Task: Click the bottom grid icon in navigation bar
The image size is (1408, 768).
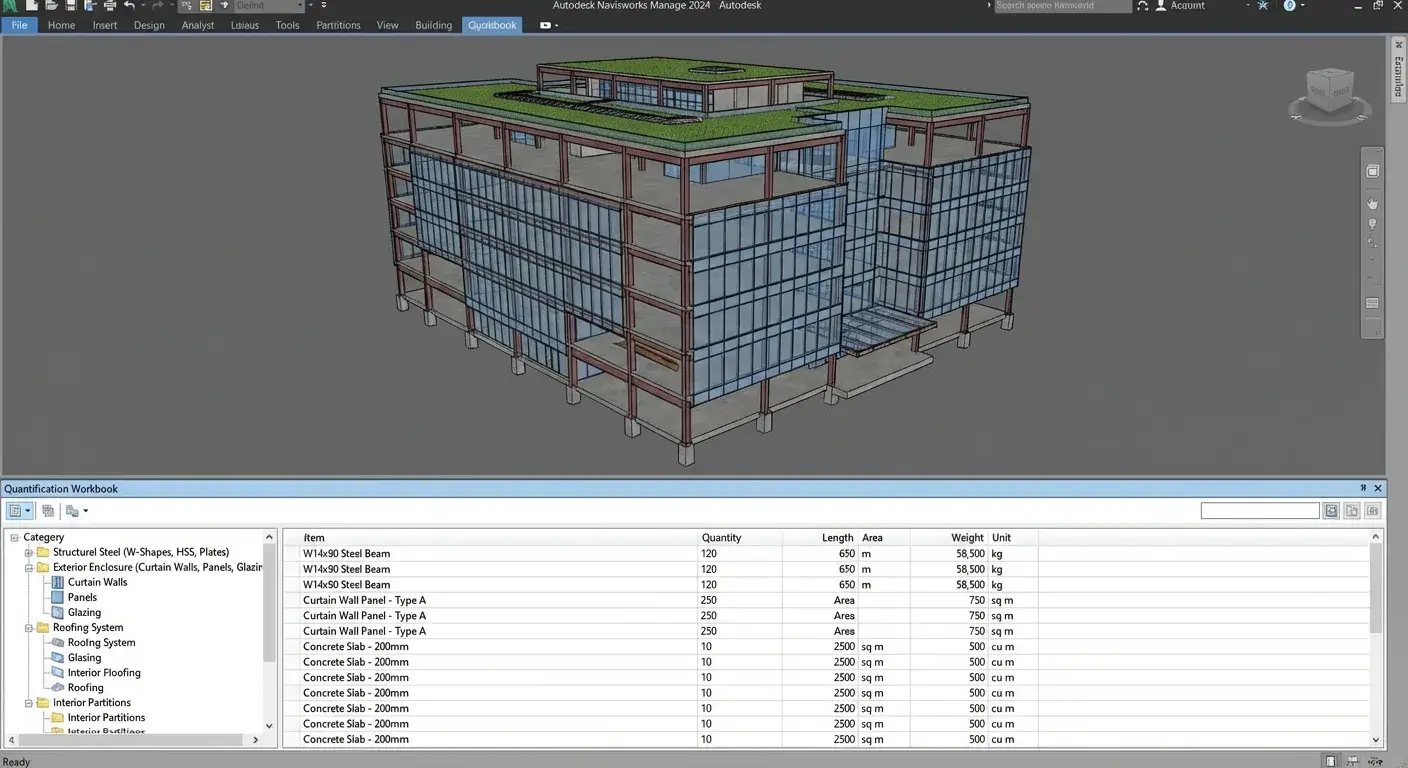Action: pos(1373,303)
